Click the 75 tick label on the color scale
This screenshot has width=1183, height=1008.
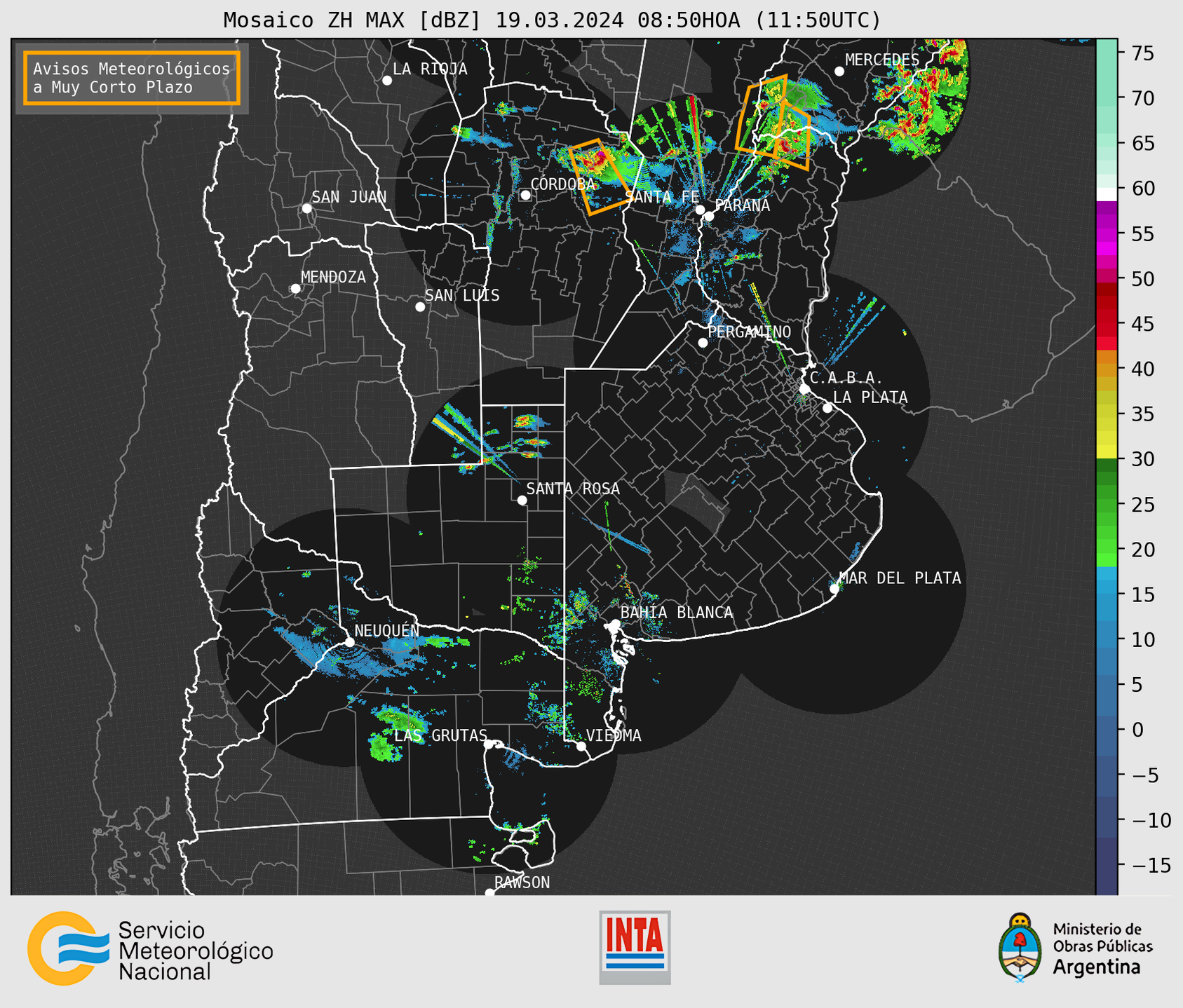(x=1142, y=53)
